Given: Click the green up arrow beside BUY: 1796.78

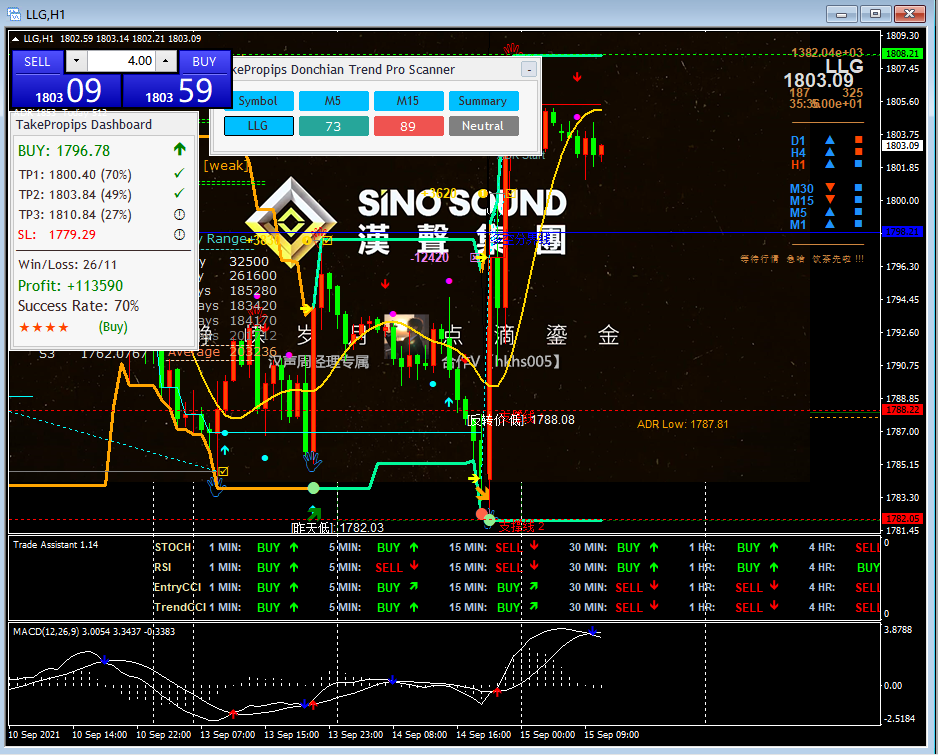Looking at the screenshot, I should pos(179,150).
